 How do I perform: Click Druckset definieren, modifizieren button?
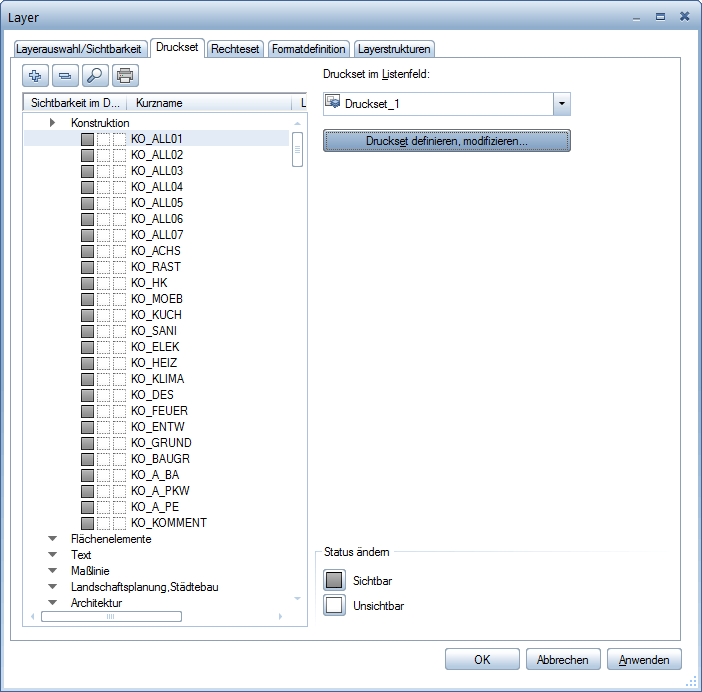pyautogui.click(x=447, y=141)
